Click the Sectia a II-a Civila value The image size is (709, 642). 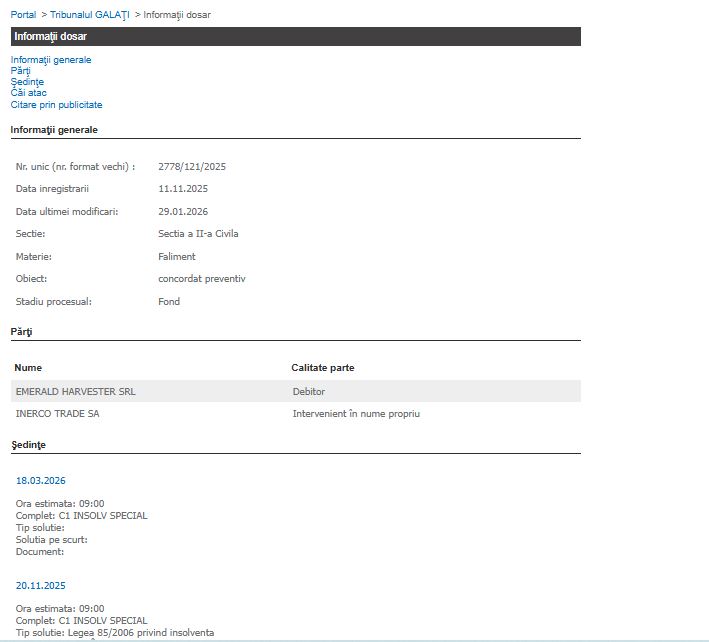click(x=198, y=234)
